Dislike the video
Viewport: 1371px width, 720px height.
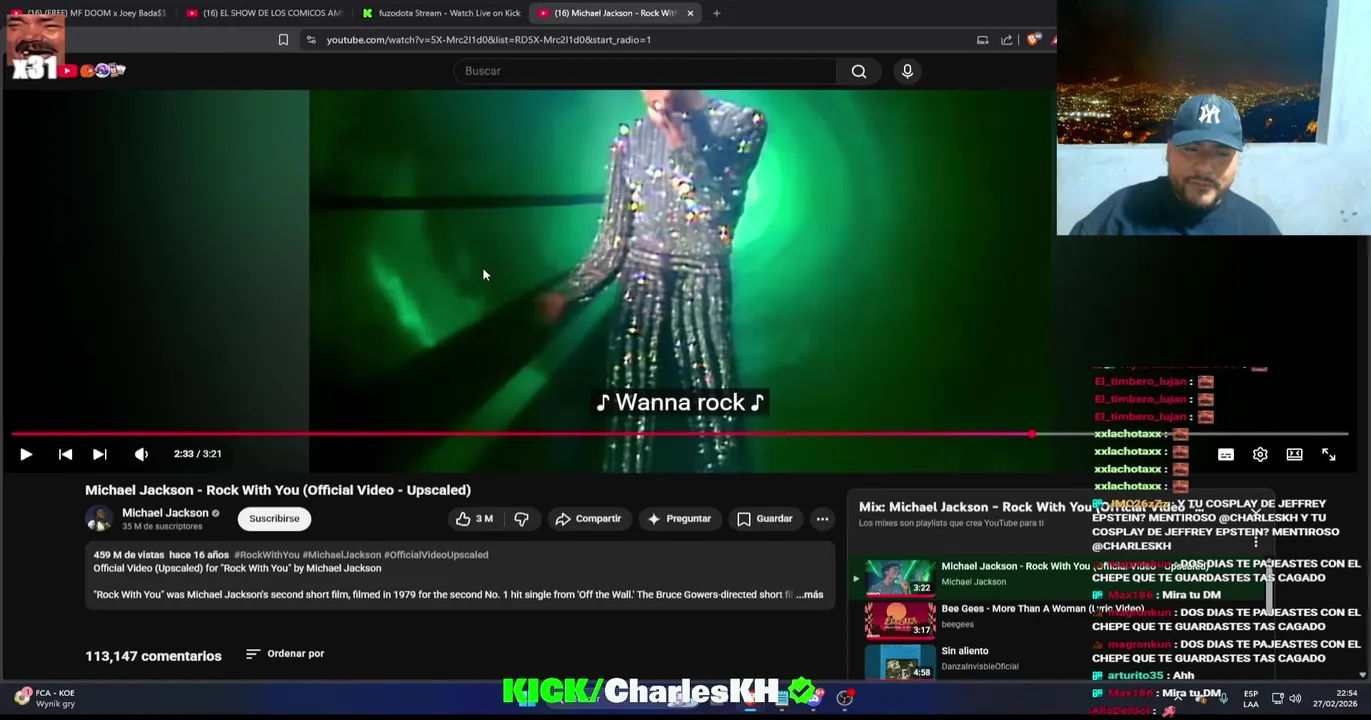pyautogui.click(x=521, y=519)
